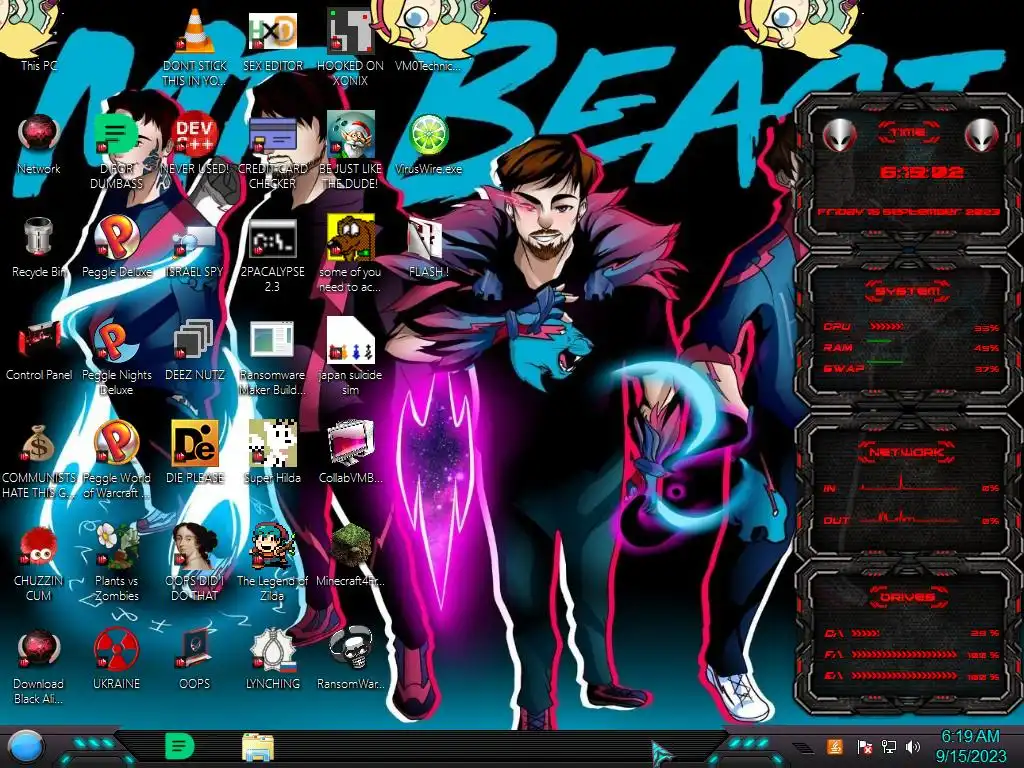Viewport: 1024px width, 768px height.
Task: Click left alien head on TIME gadget
Action: [x=840, y=135]
